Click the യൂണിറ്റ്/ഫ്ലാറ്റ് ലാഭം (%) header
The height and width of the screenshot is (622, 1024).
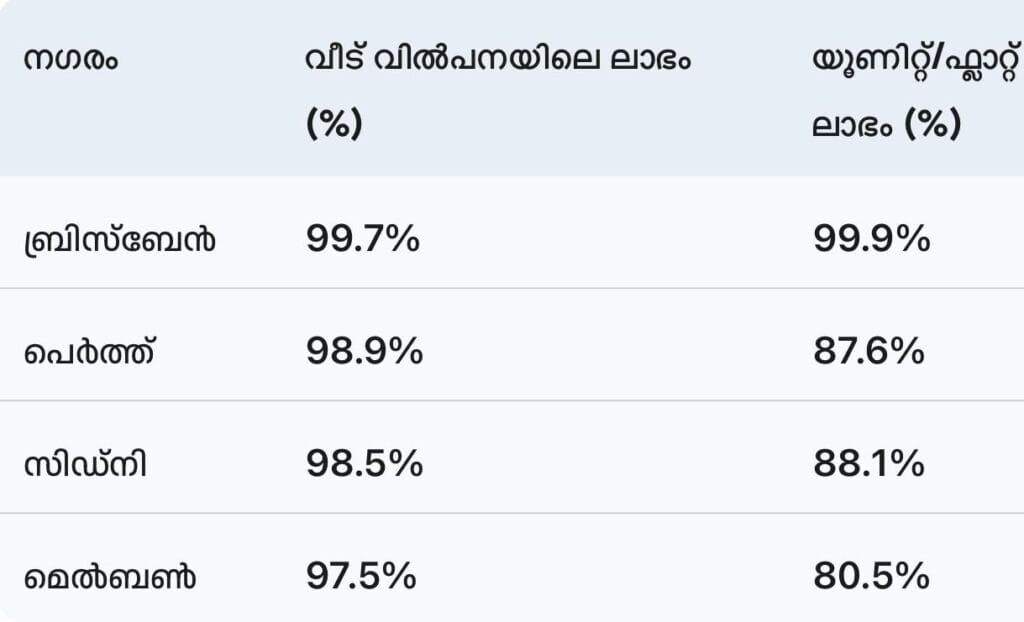(x=915, y=92)
